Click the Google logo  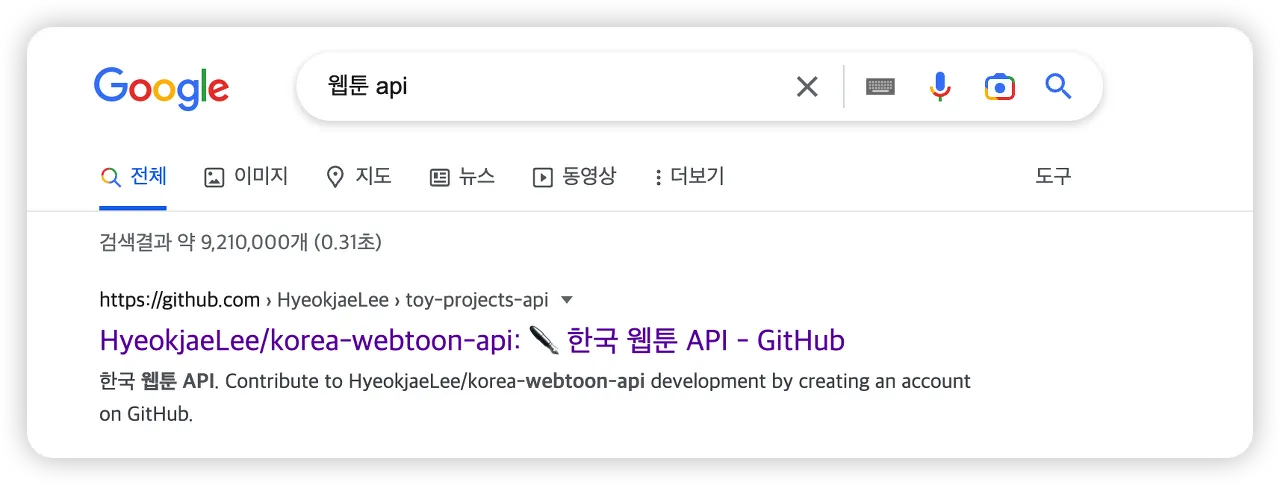pos(161,88)
